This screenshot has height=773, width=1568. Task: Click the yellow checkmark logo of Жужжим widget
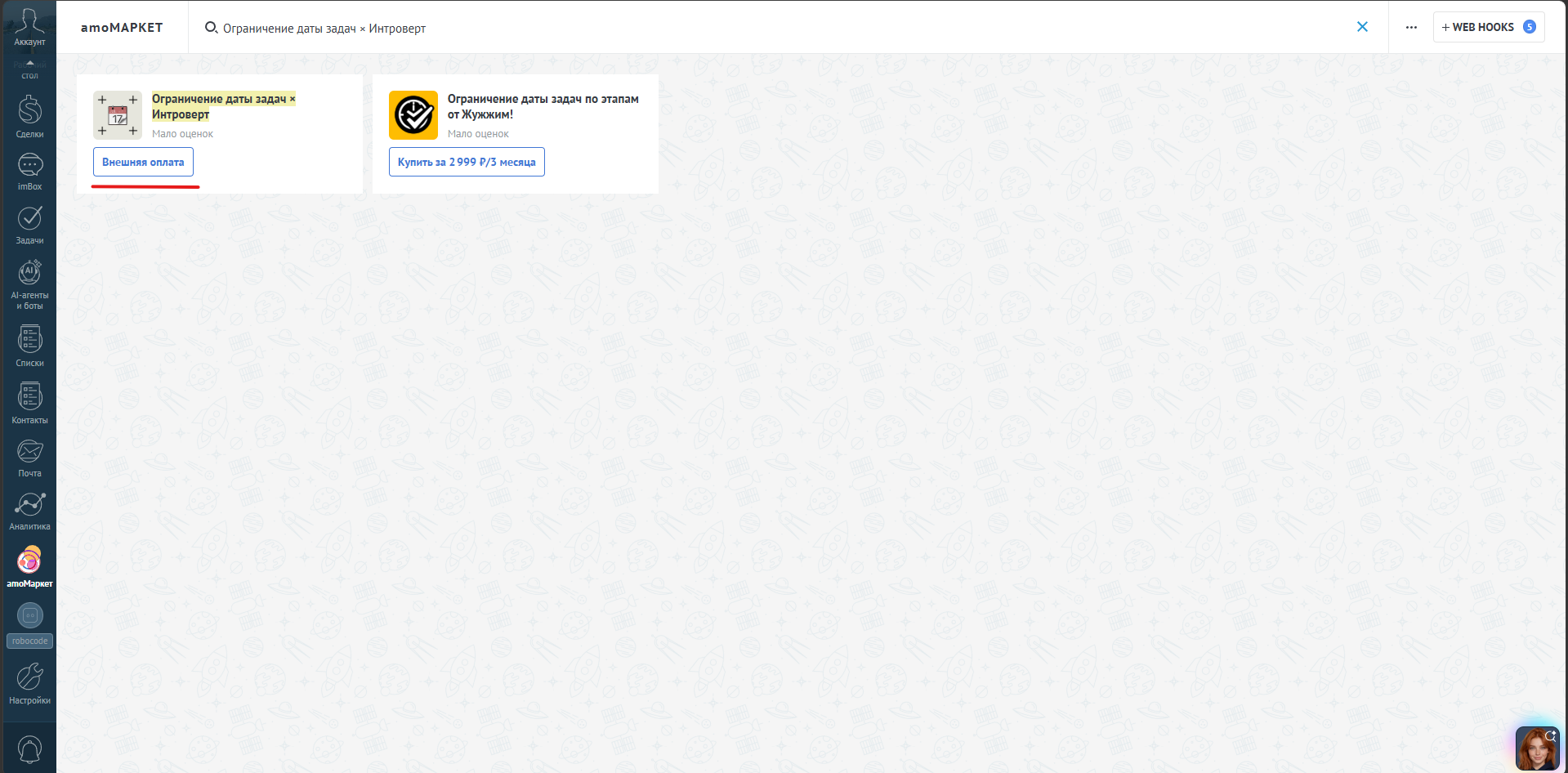[x=413, y=115]
